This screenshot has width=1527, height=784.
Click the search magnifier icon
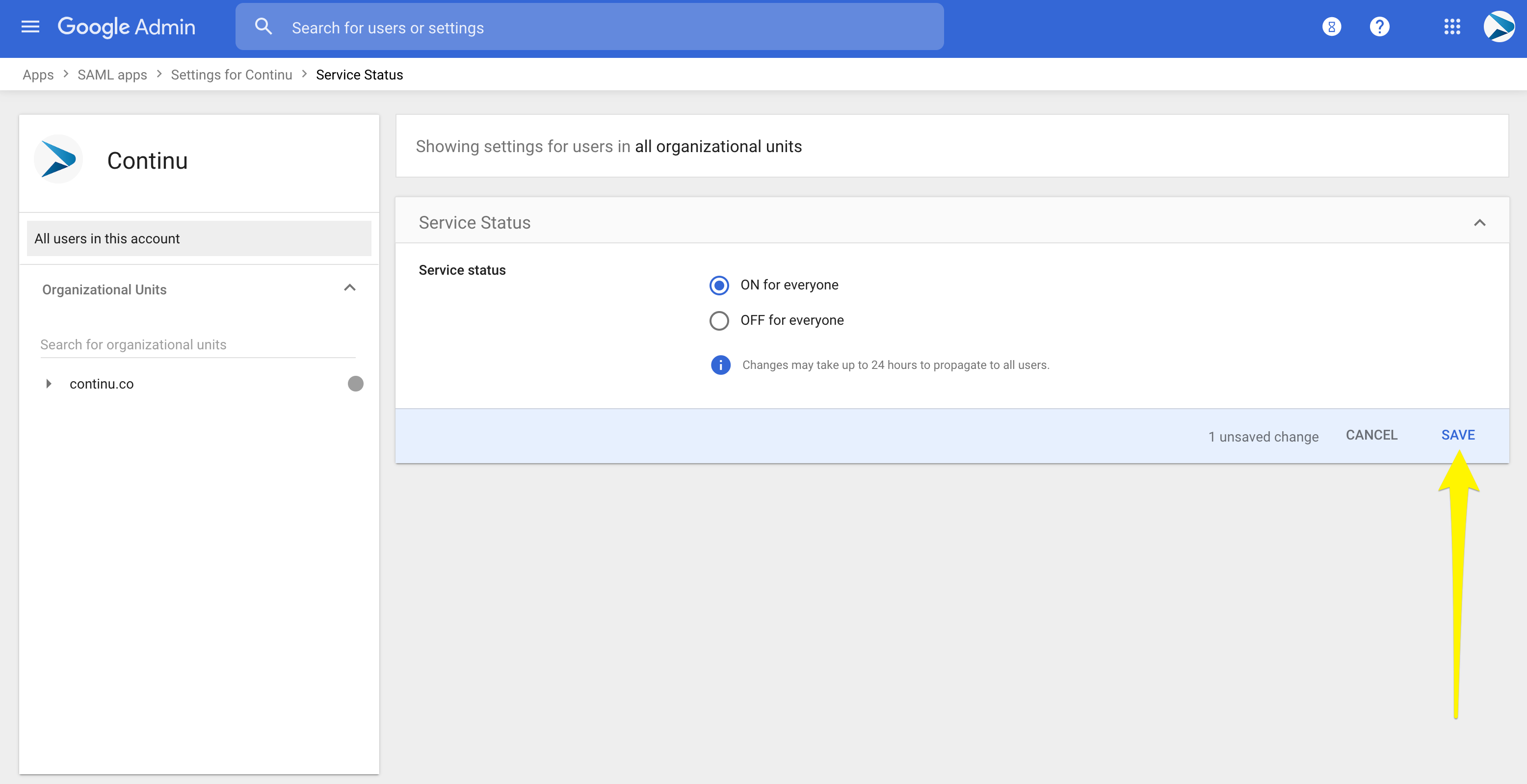[x=263, y=26]
